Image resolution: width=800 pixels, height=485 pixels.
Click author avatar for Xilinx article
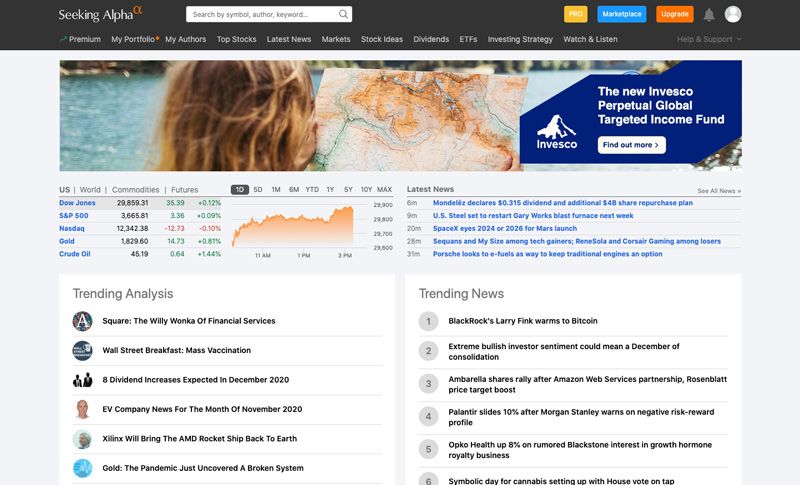(82, 439)
